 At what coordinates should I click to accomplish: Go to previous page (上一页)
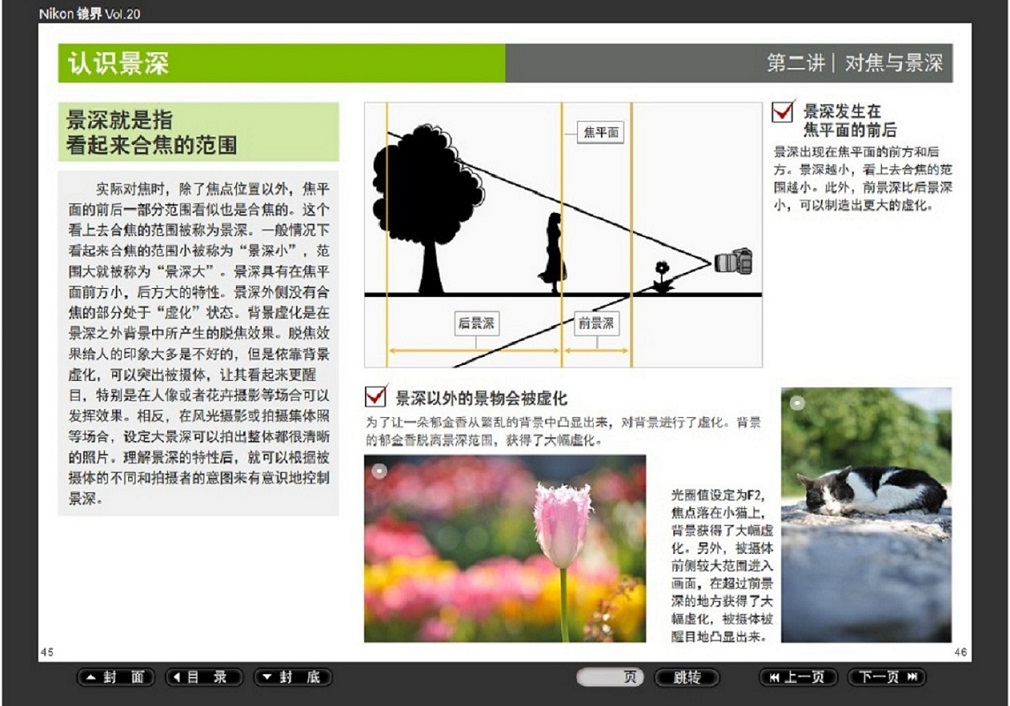(797, 677)
